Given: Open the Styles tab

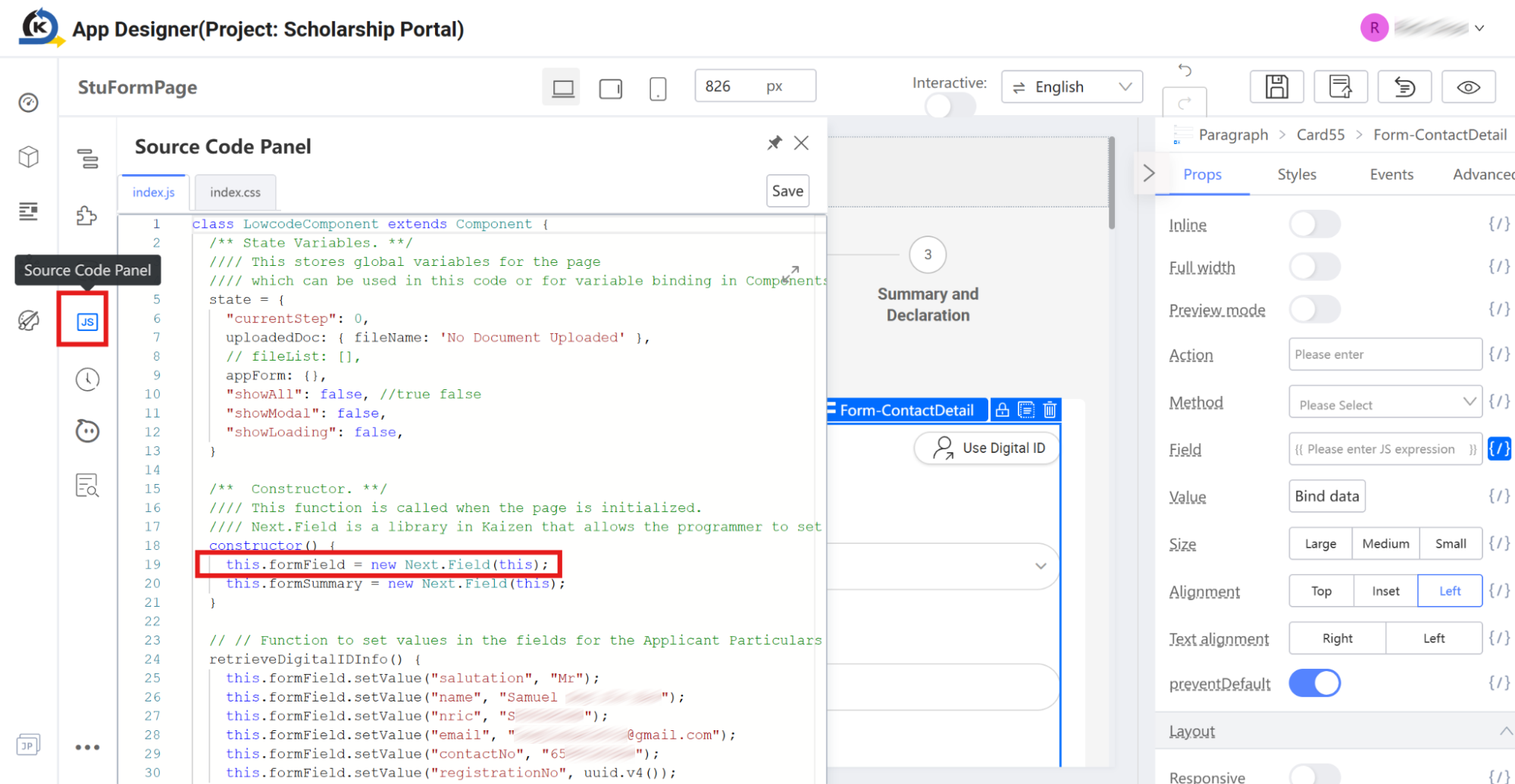Looking at the screenshot, I should click(x=1296, y=174).
